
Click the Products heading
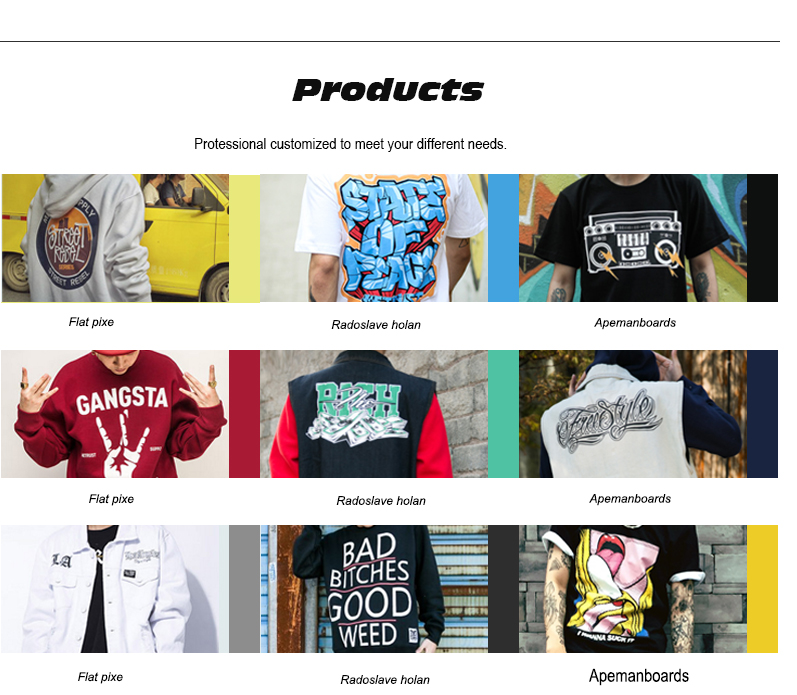tap(388, 90)
